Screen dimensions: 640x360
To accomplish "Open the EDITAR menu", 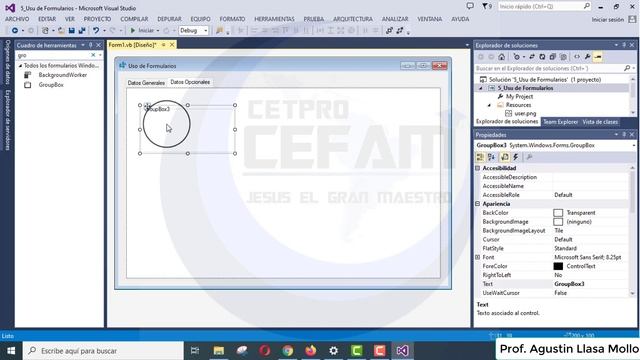I will [47, 19].
